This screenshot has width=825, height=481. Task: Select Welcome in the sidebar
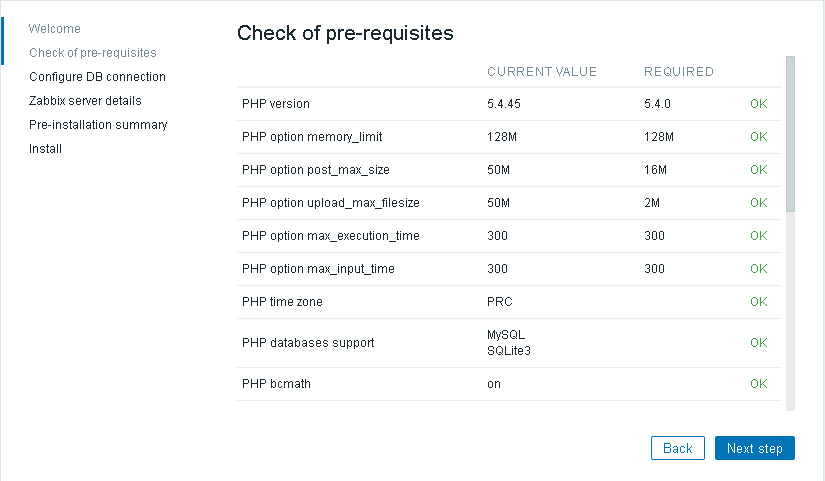pyautogui.click(x=55, y=29)
